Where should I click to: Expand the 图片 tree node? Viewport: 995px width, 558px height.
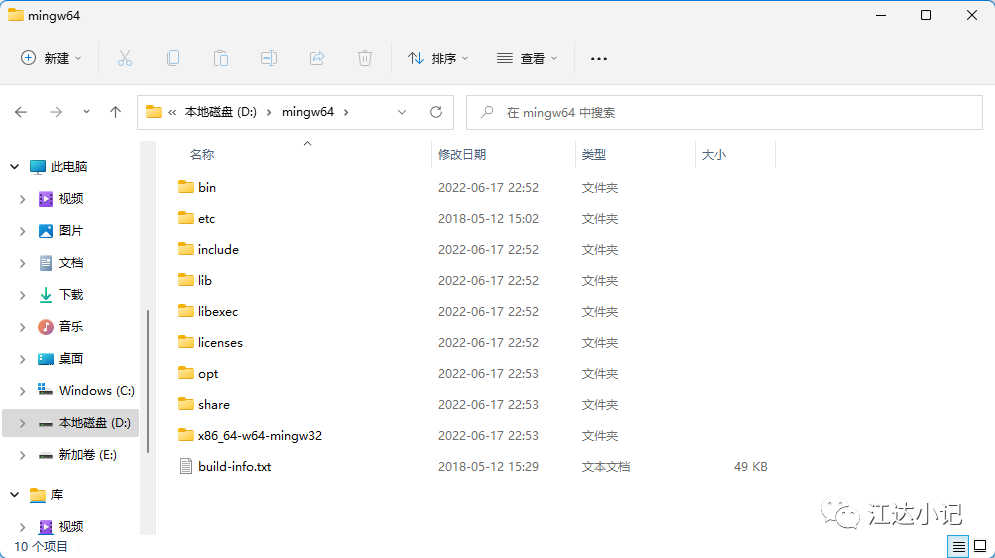[22, 231]
